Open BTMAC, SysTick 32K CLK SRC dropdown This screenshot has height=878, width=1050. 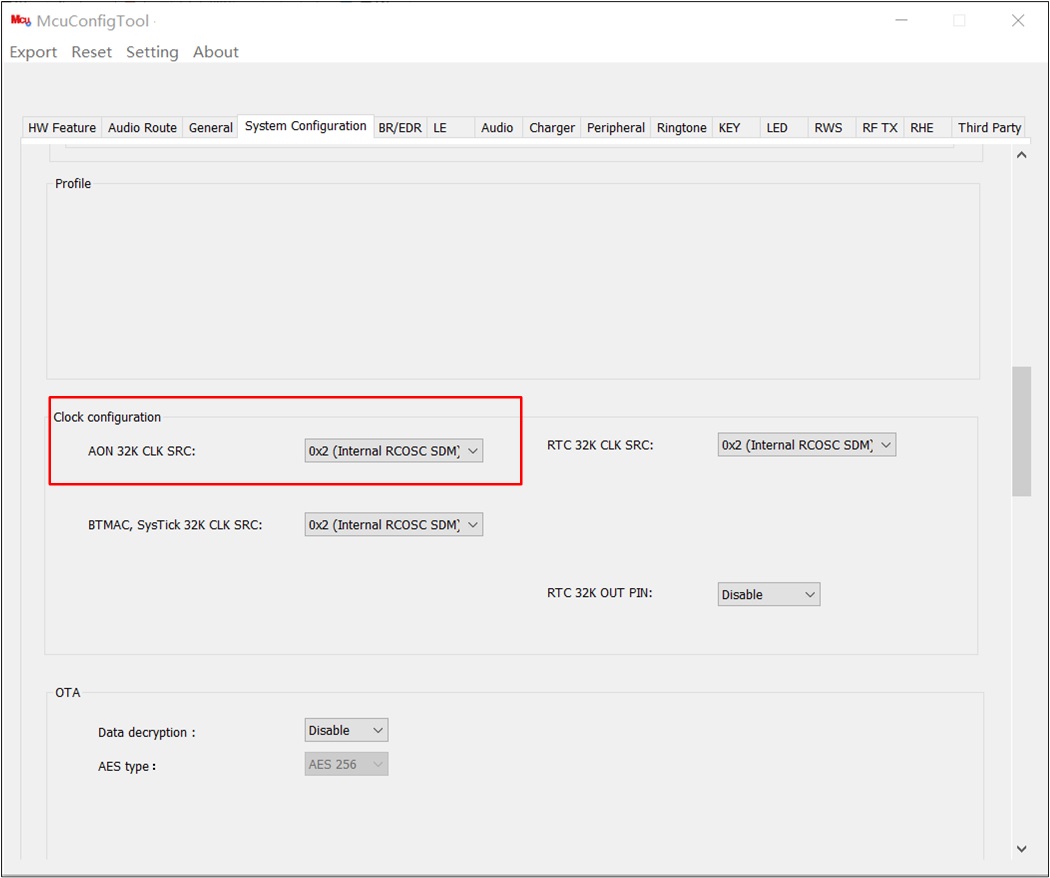coord(394,525)
